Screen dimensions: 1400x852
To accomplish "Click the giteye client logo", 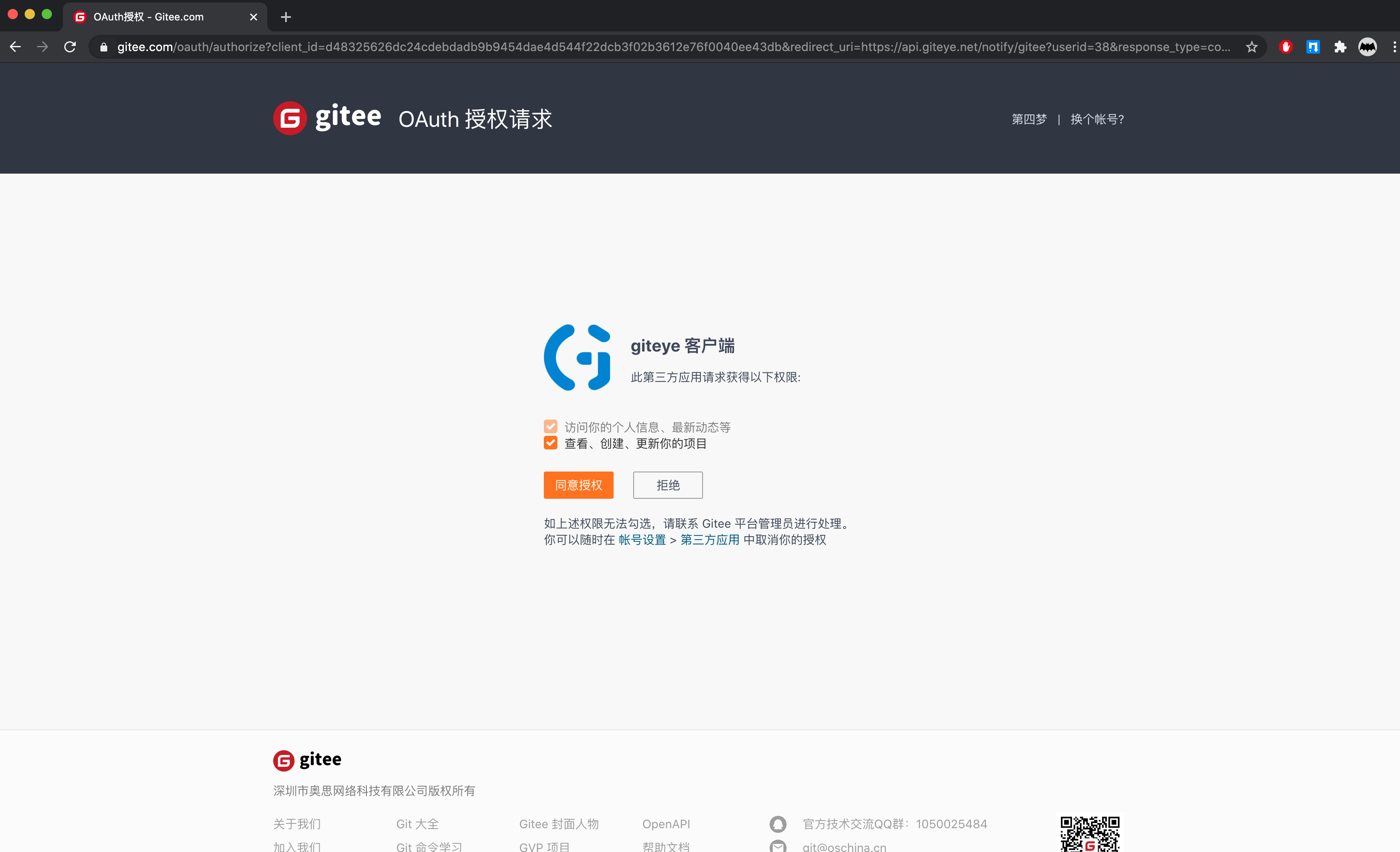I will point(577,357).
